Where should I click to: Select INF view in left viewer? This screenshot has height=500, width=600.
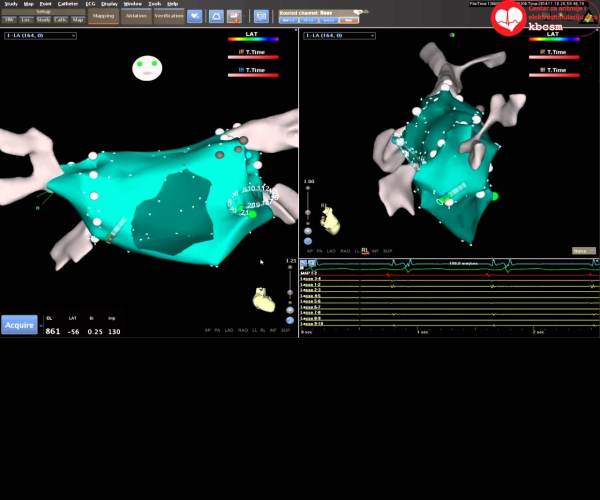[273, 330]
